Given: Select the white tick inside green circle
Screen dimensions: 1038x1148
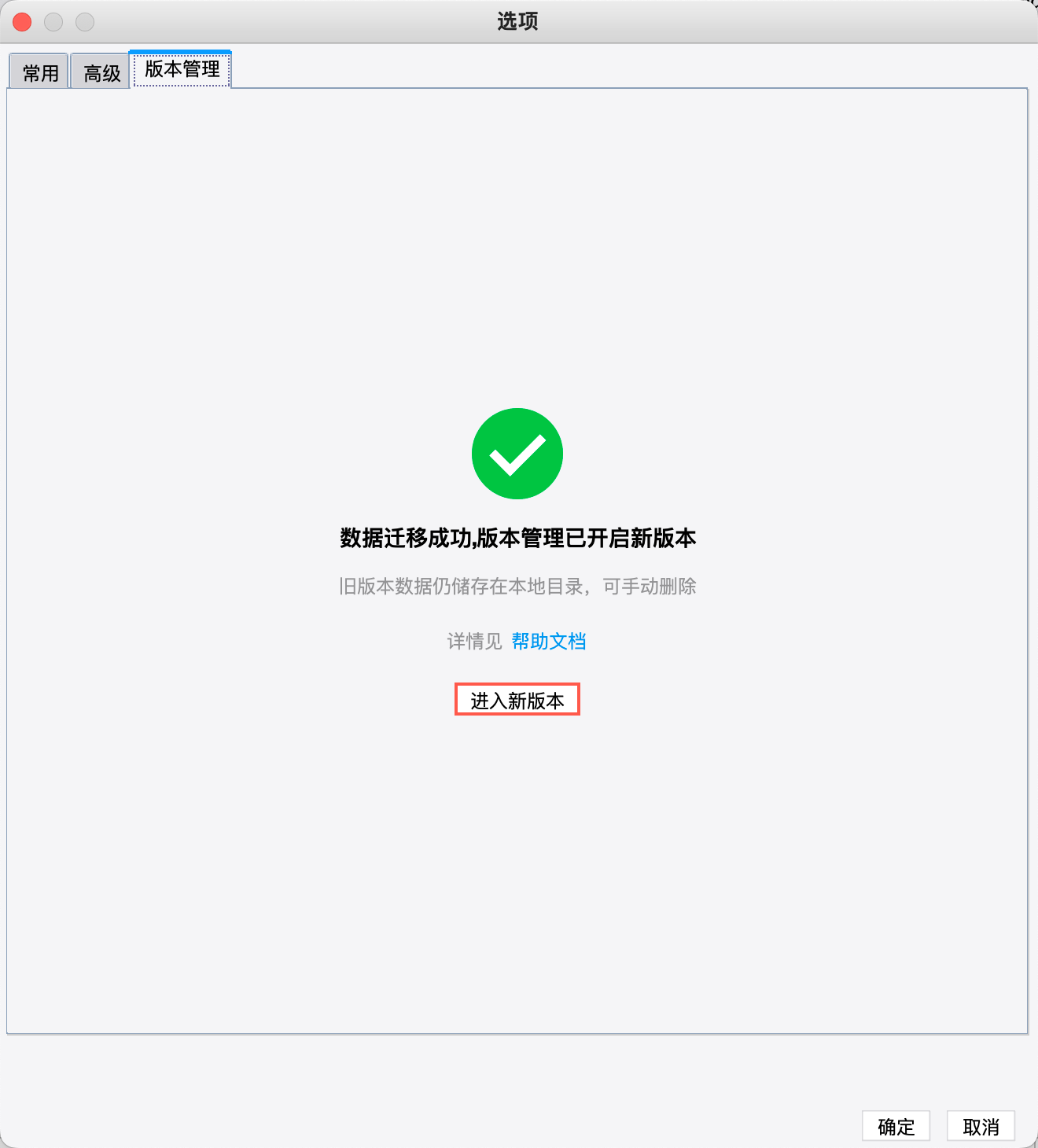Looking at the screenshot, I should (517, 455).
